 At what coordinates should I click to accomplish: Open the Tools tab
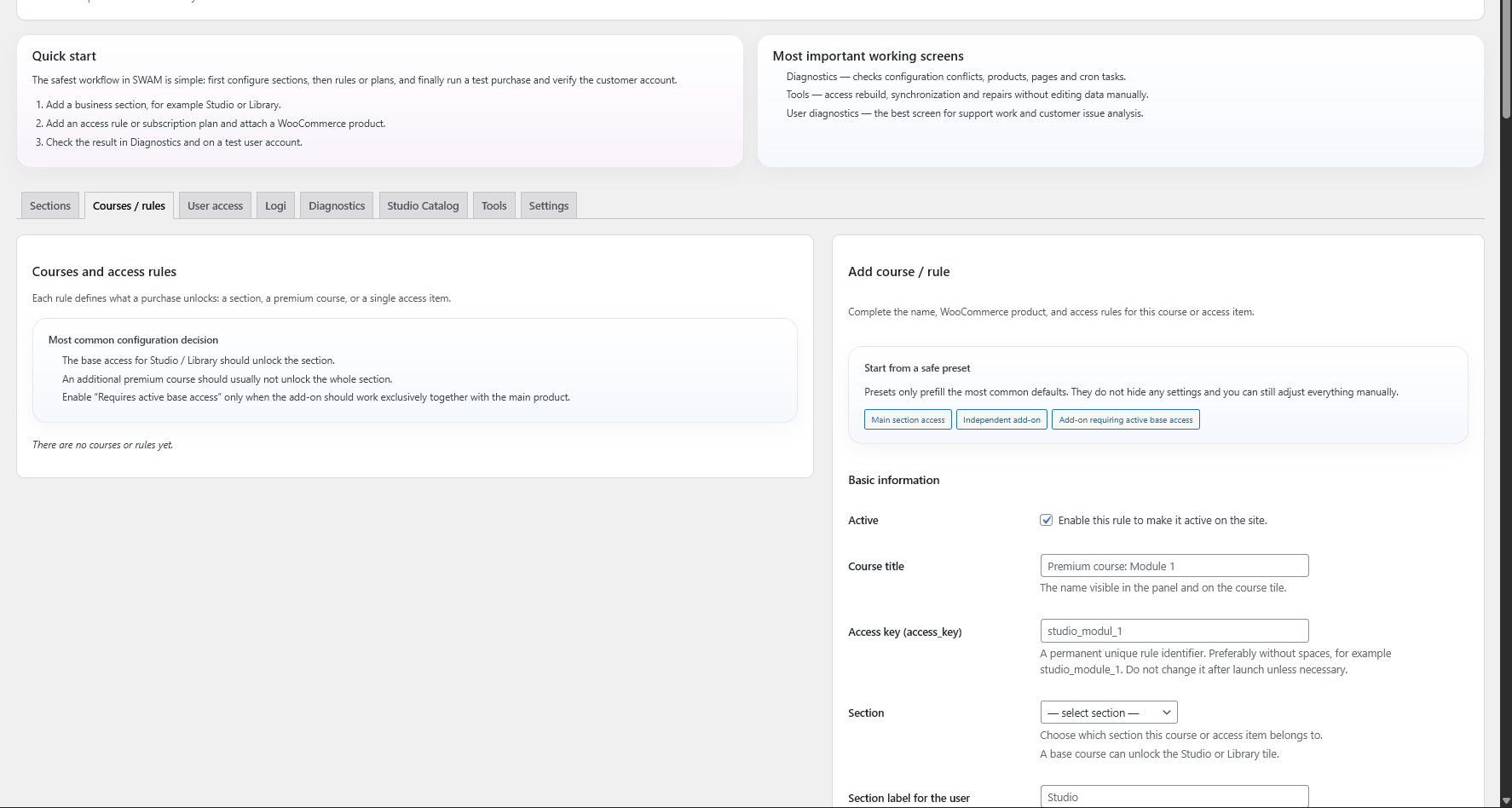[x=493, y=205]
